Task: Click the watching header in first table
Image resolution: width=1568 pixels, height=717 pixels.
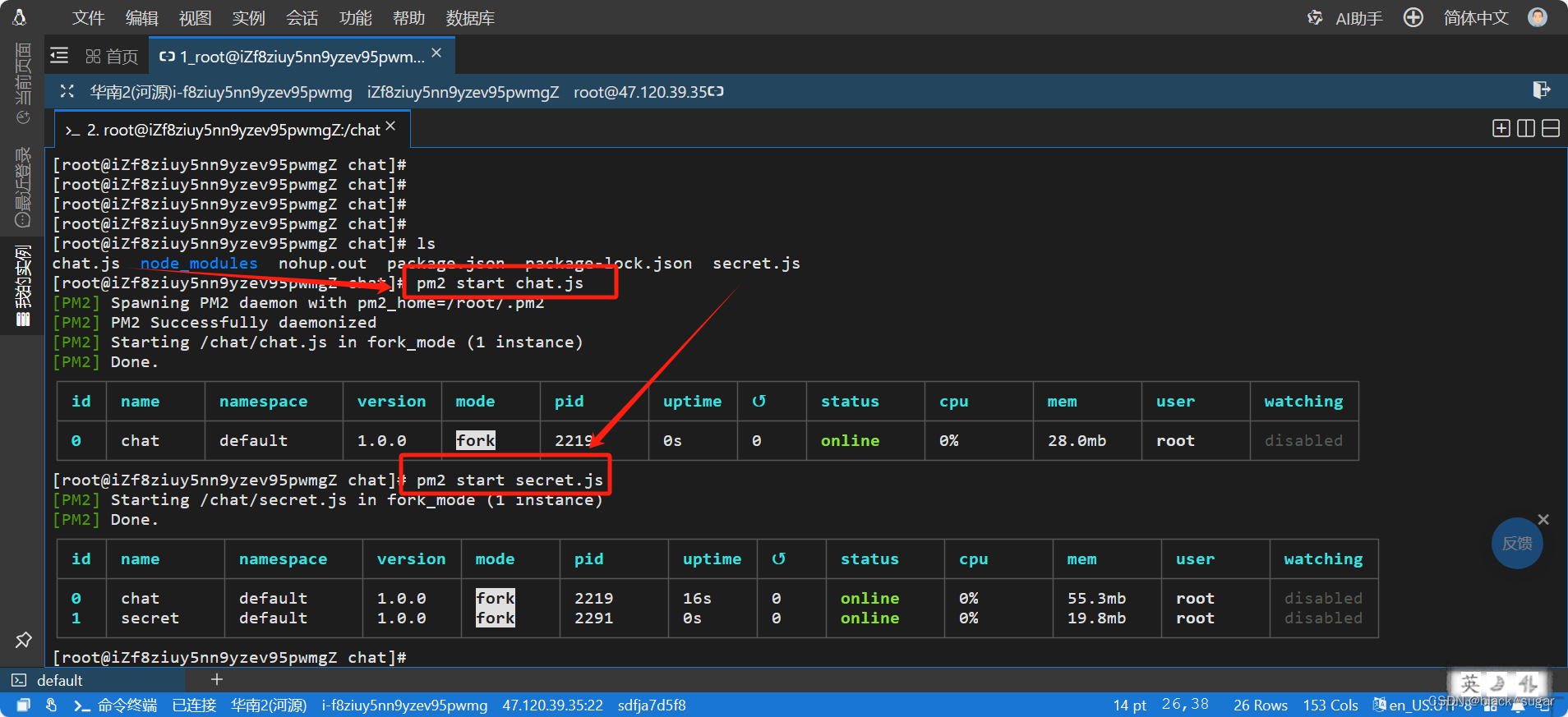Action: pyautogui.click(x=1303, y=402)
